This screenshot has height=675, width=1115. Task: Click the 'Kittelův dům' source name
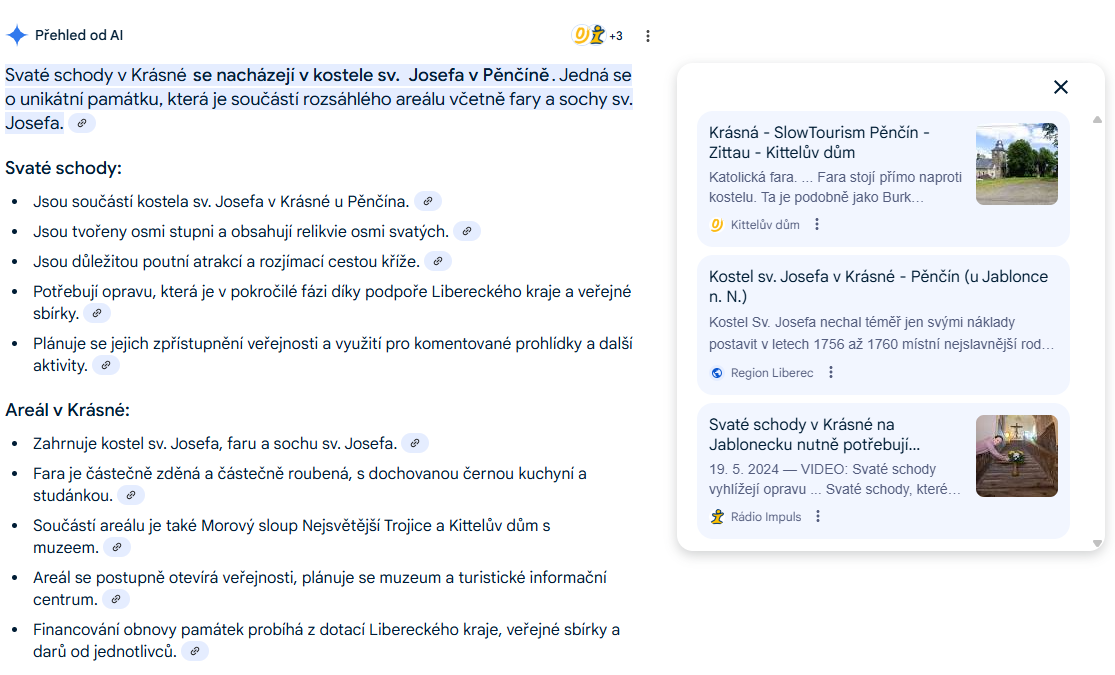pos(765,225)
